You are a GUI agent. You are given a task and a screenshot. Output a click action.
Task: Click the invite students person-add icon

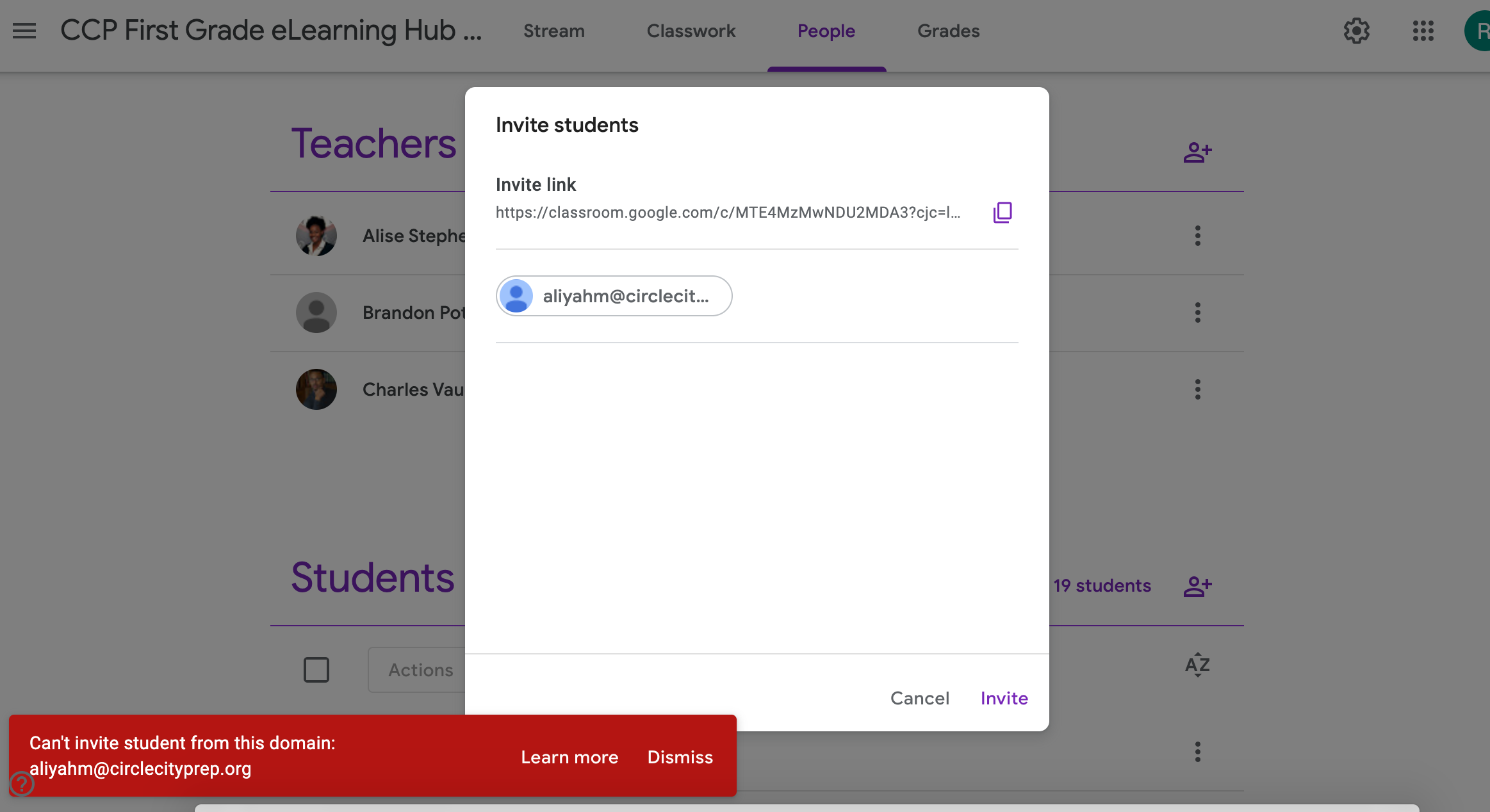(1197, 586)
